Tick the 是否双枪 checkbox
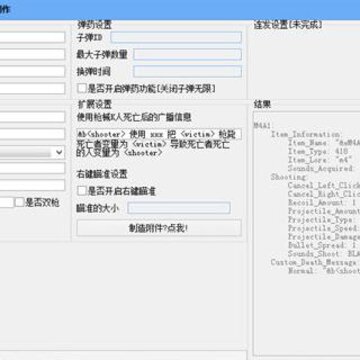This screenshot has height=360, width=360. pos(20,202)
